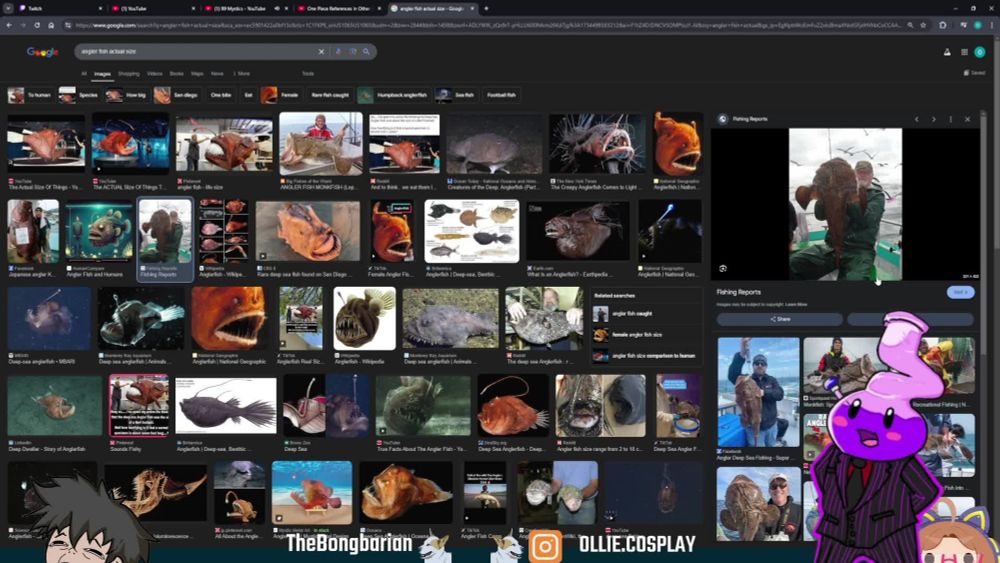Open a new browser tab
The image size is (1000, 563).
[x=486, y=8]
